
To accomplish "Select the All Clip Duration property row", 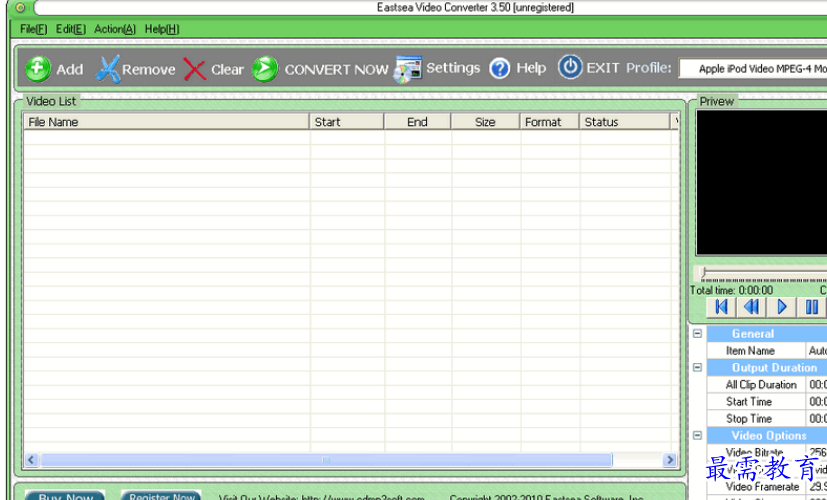I will coord(767,384).
